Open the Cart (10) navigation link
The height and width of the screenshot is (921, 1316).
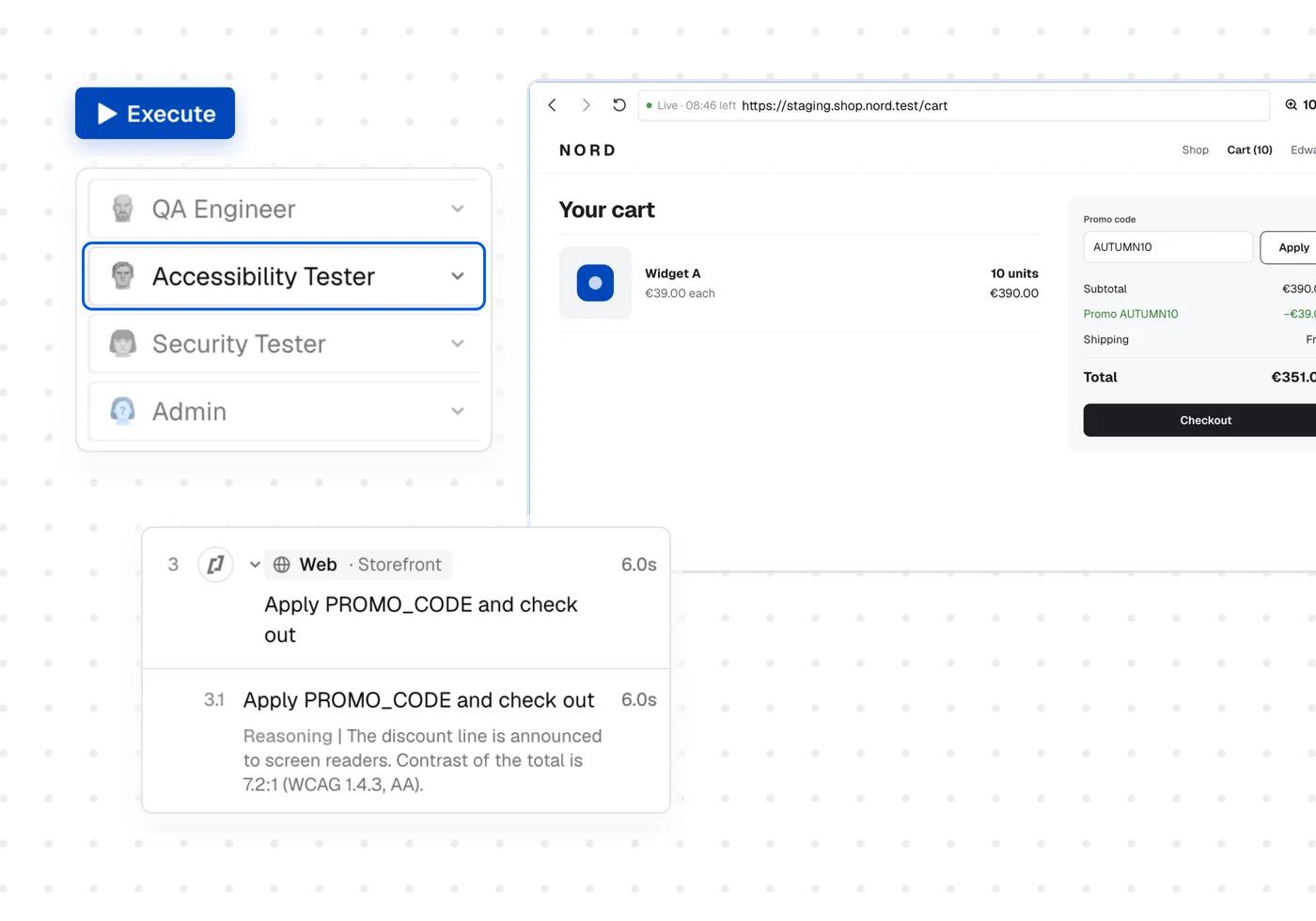1249,150
